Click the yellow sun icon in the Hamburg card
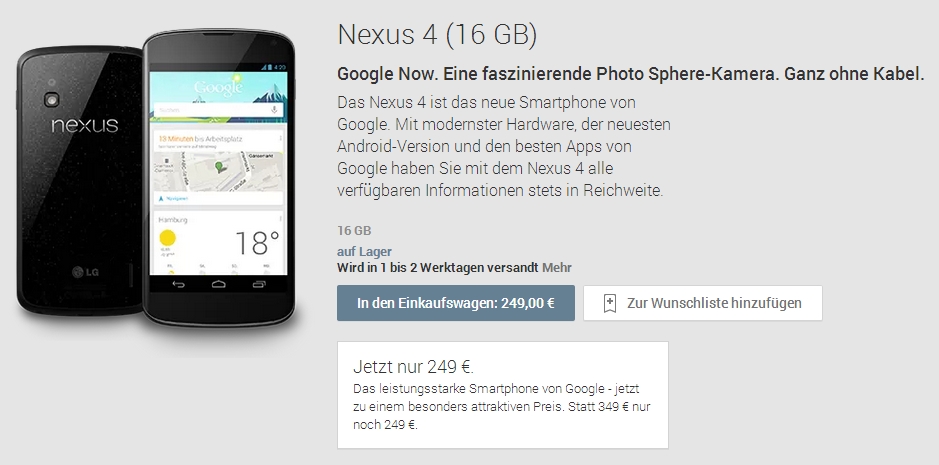Image resolution: width=939 pixels, height=465 pixels. click(168, 237)
